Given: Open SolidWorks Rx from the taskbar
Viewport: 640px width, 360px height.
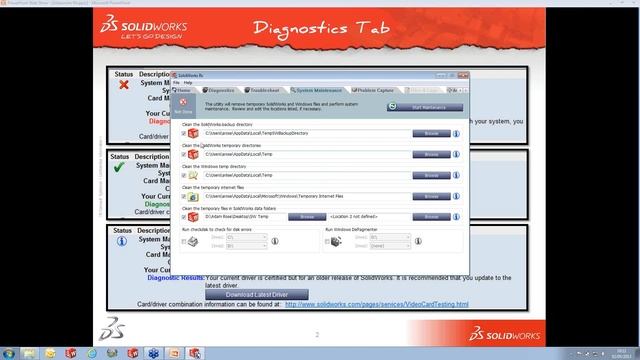Looking at the screenshot, I should click(195, 353).
